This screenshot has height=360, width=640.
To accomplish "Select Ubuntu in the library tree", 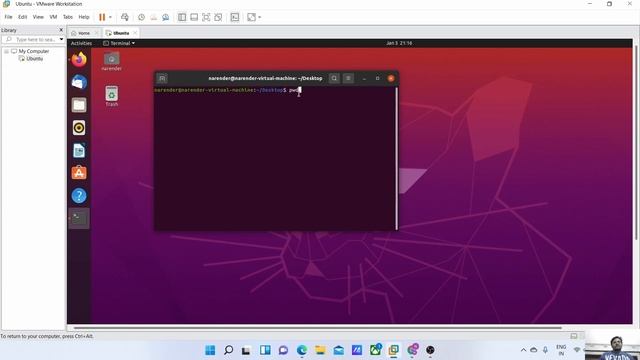I will 34,59.
